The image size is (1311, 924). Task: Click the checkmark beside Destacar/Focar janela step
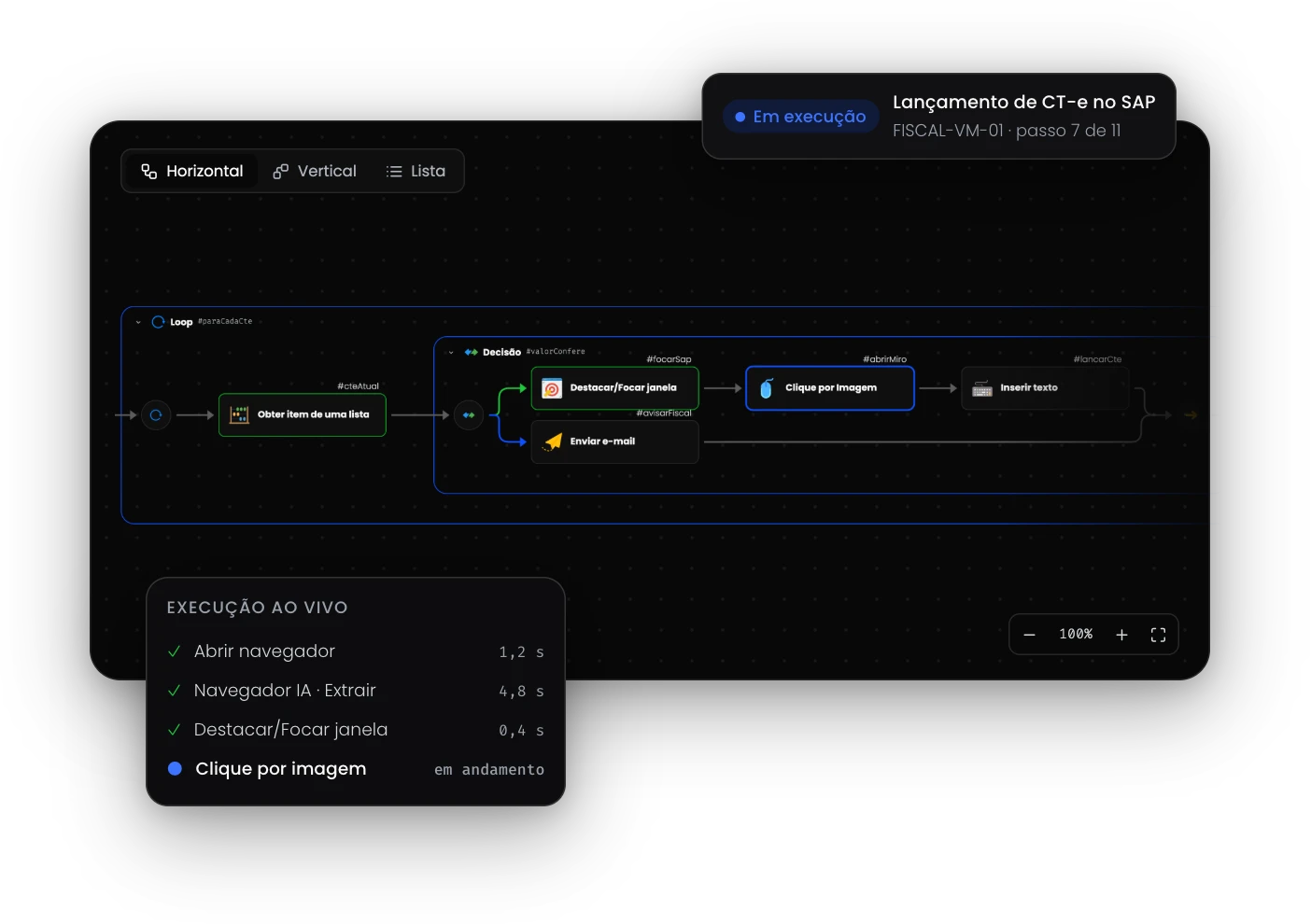(174, 730)
